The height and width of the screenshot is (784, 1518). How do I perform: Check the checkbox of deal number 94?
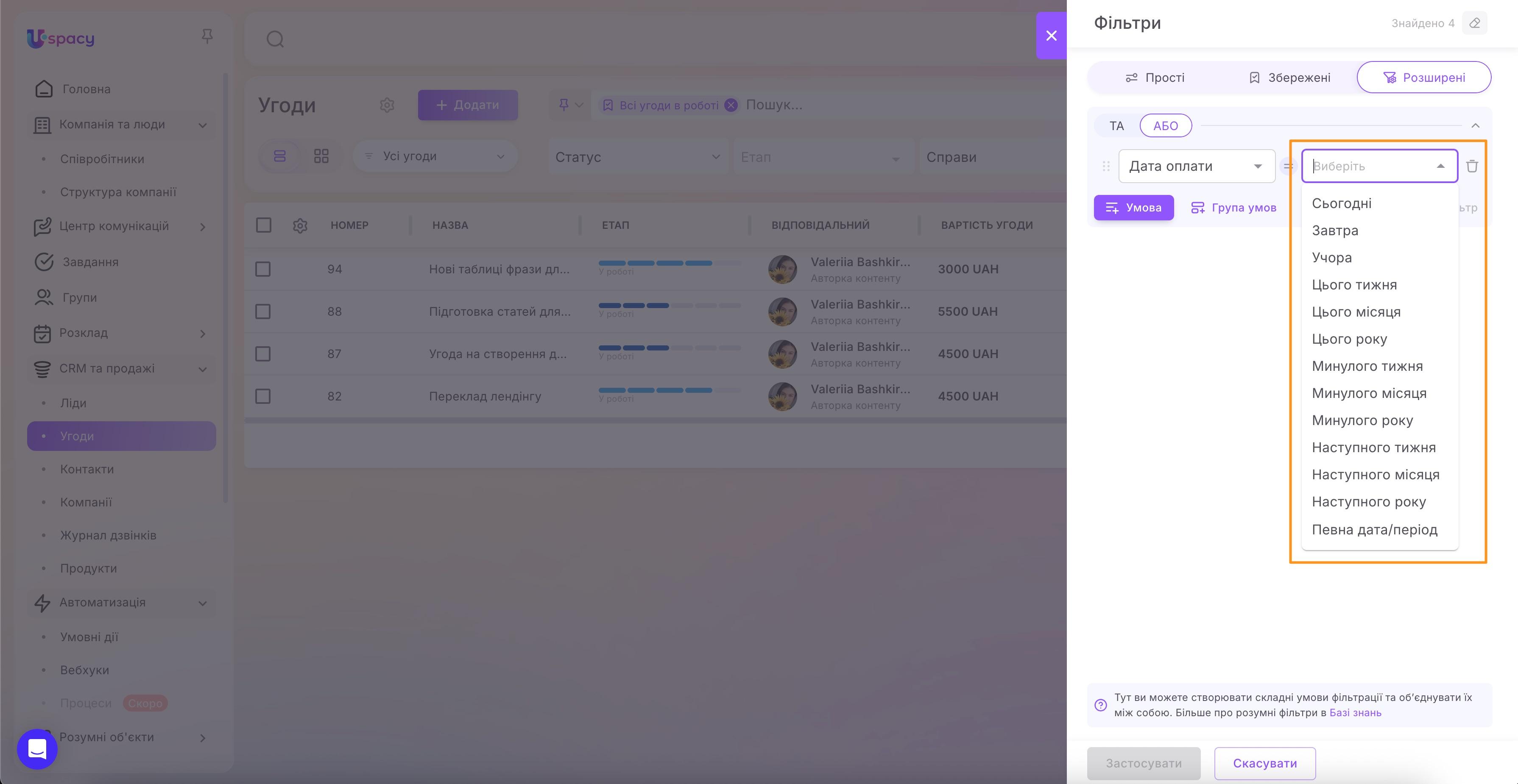[x=263, y=269]
